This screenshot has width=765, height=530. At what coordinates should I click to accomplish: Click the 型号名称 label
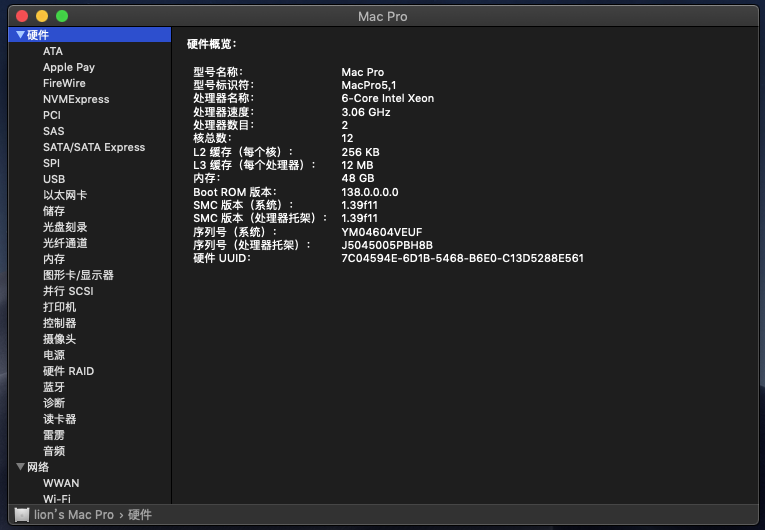[218, 72]
